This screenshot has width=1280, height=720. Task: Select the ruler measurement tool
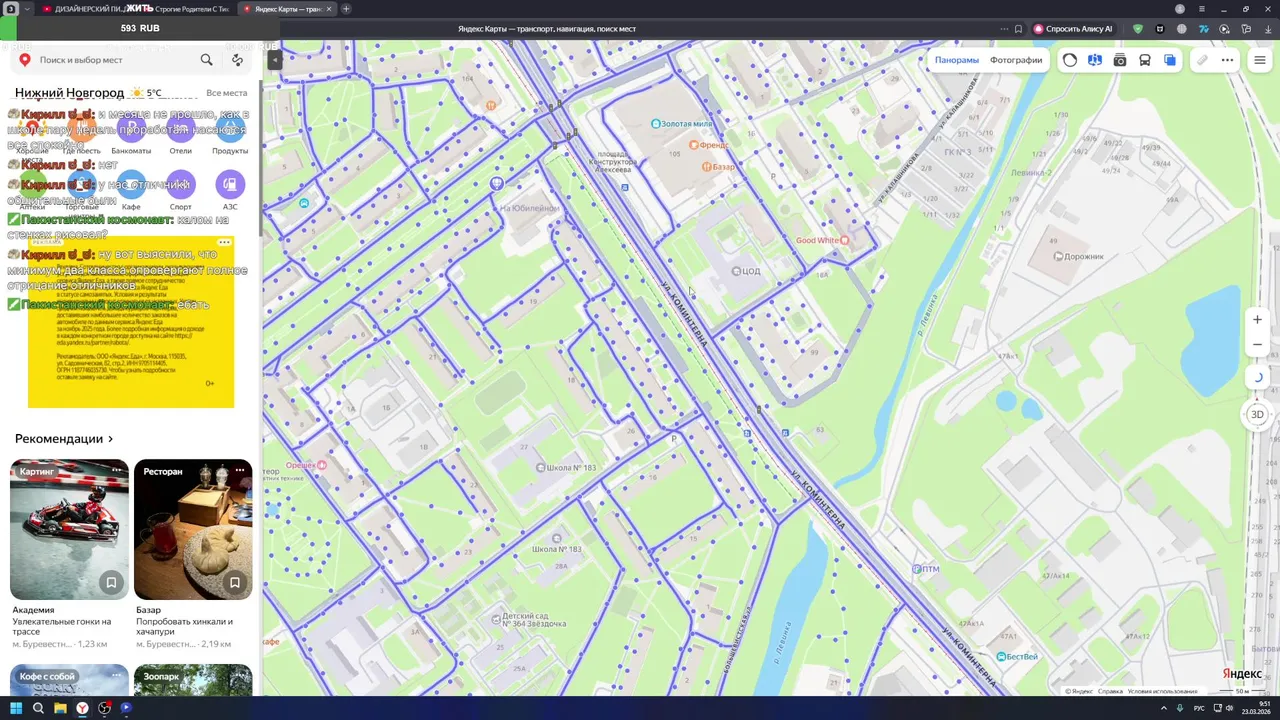1202,60
